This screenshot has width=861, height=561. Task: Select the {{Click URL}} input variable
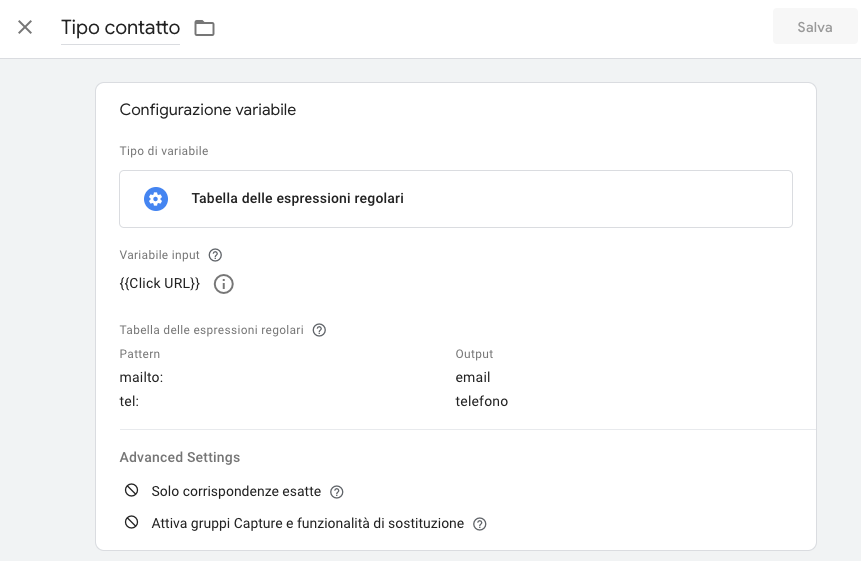160,284
